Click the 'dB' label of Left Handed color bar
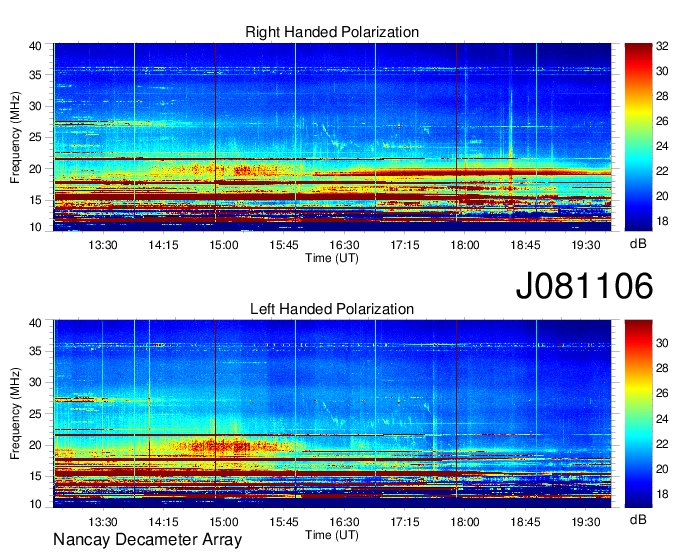The width and height of the screenshot is (680, 552). coord(638,520)
